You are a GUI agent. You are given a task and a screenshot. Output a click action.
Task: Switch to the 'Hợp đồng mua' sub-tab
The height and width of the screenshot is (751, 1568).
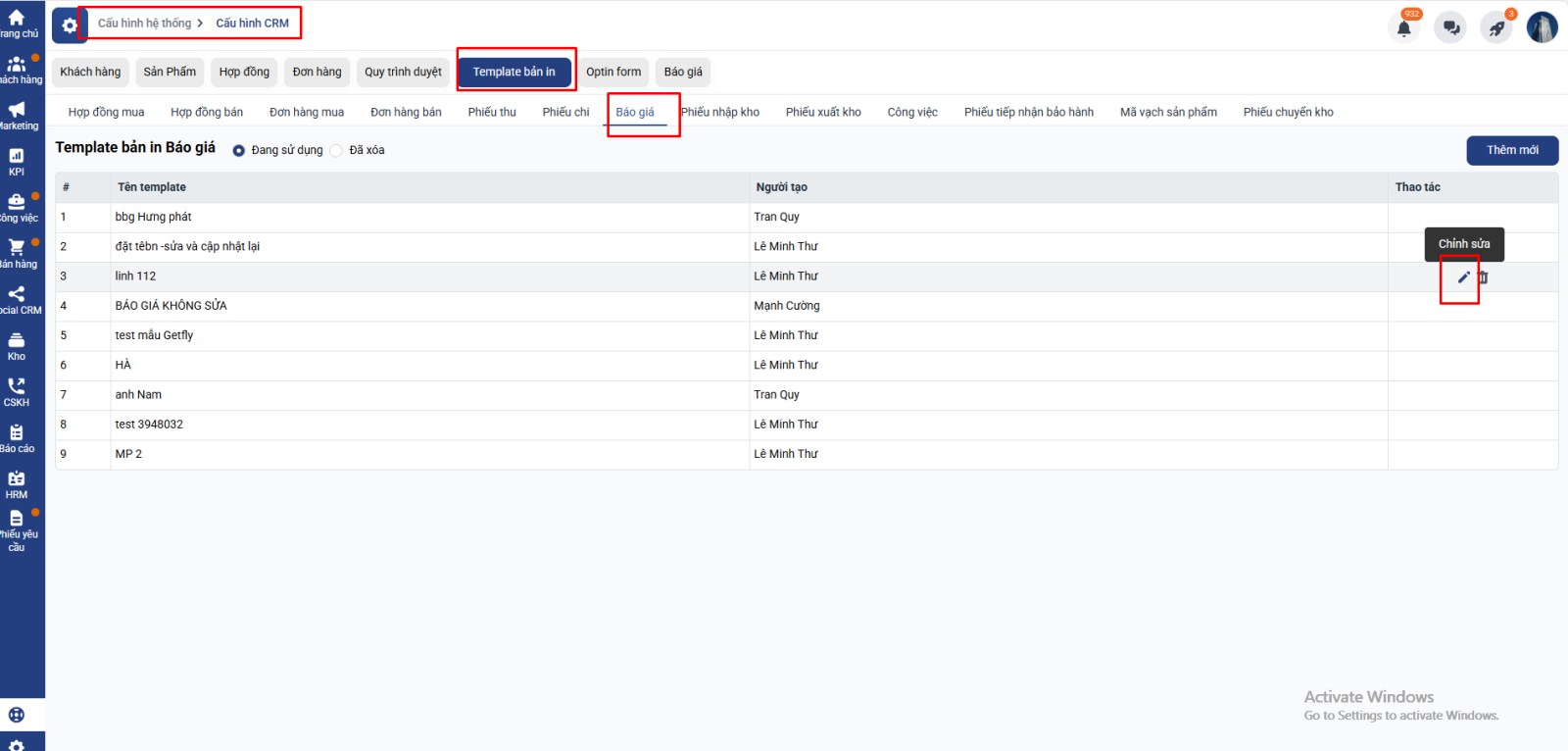coord(106,113)
